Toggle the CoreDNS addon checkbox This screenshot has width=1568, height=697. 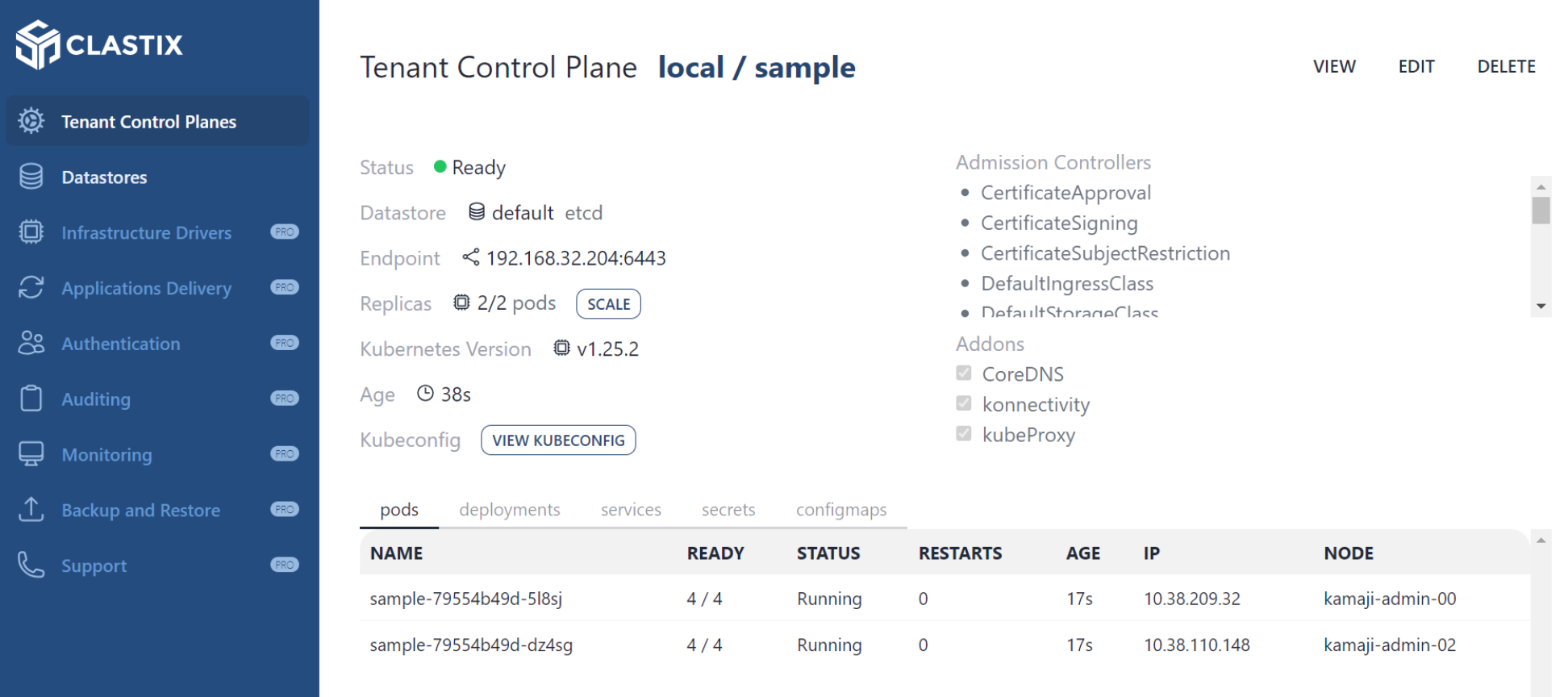point(964,373)
